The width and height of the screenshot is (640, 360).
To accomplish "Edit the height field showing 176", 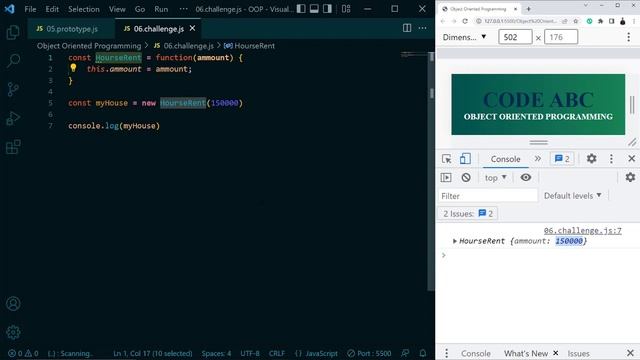I will coord(561,37).
